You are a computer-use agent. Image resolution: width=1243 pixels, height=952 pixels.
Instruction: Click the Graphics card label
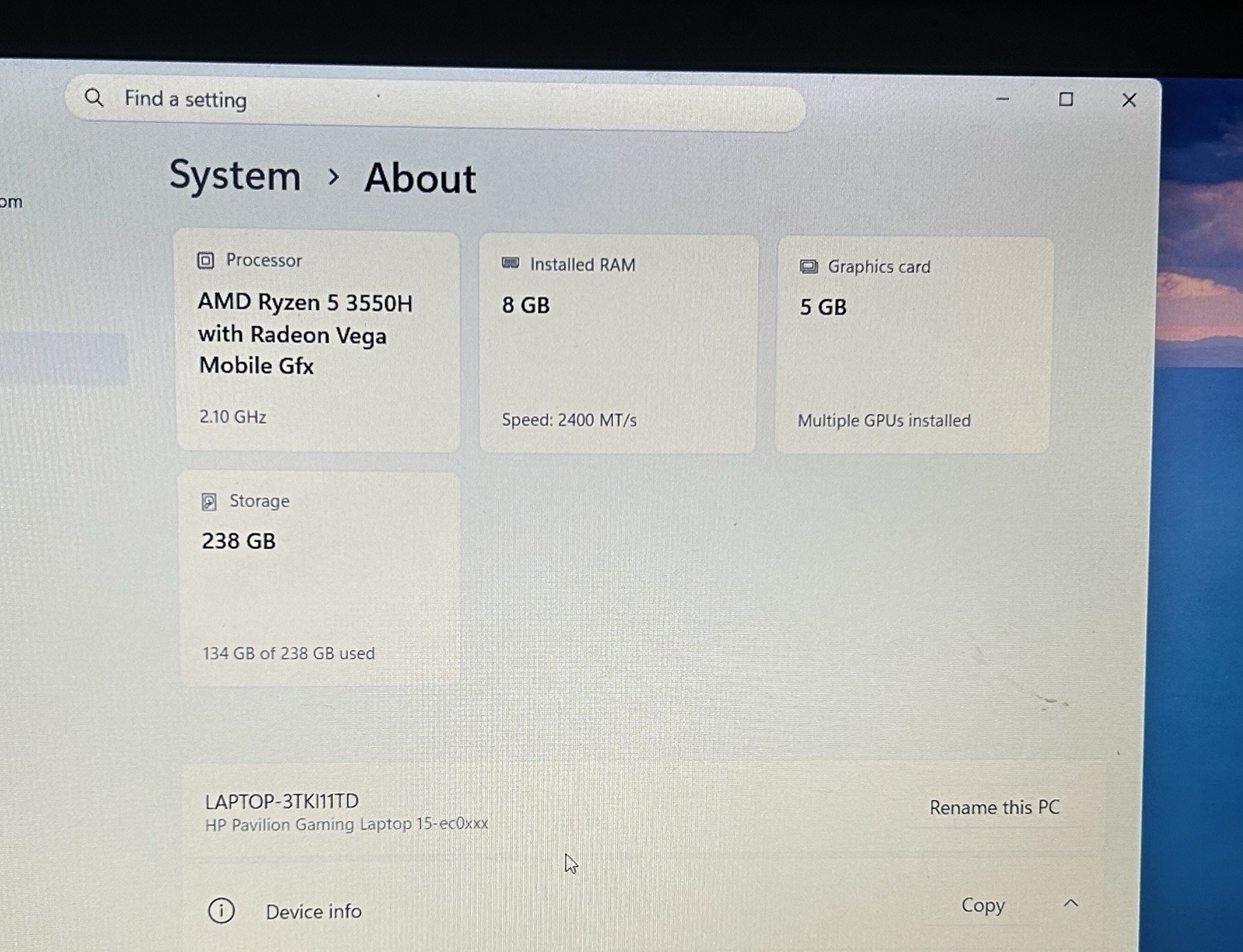click(x=879, y=267)
